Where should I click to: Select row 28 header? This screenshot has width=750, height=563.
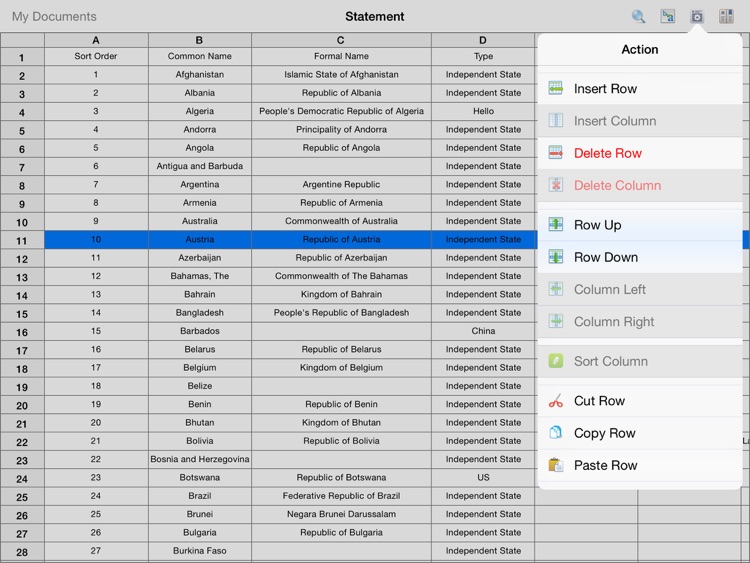(x=22, y=552)
